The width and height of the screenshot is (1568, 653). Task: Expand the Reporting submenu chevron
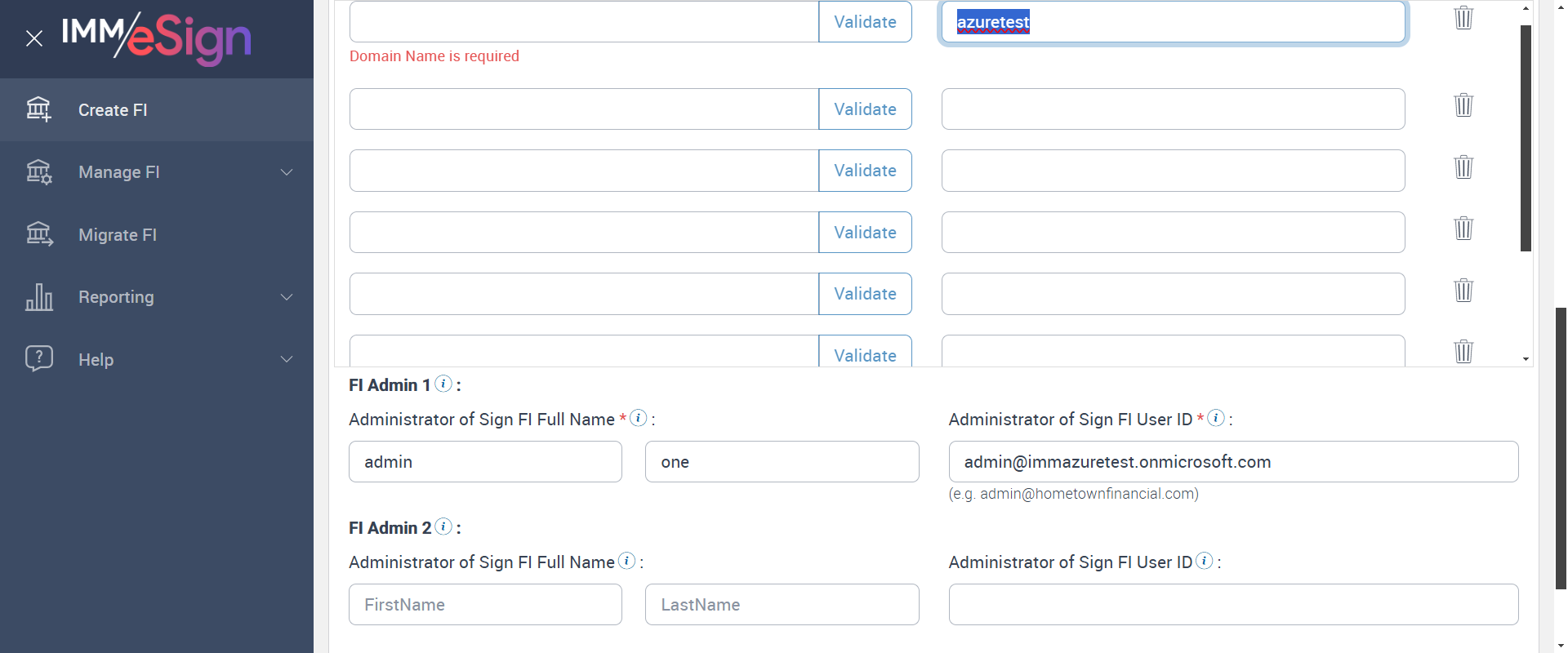click(287, 297)
